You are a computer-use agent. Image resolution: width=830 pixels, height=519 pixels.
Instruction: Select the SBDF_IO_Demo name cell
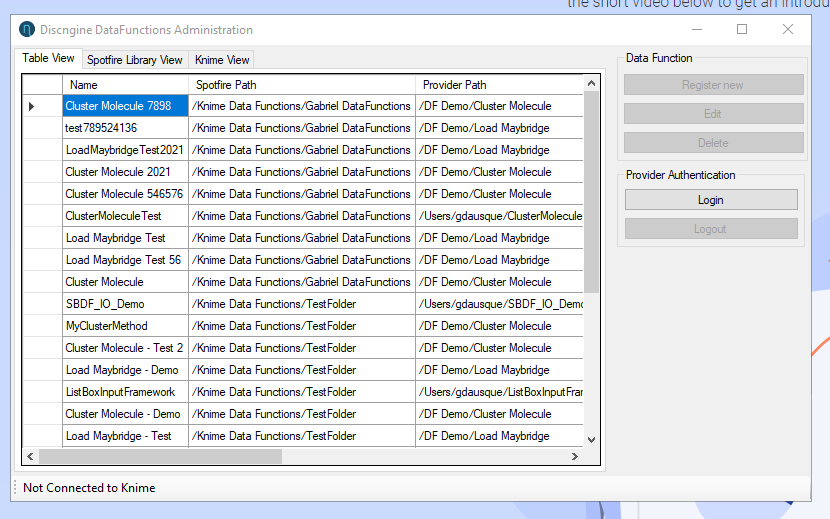125,304
